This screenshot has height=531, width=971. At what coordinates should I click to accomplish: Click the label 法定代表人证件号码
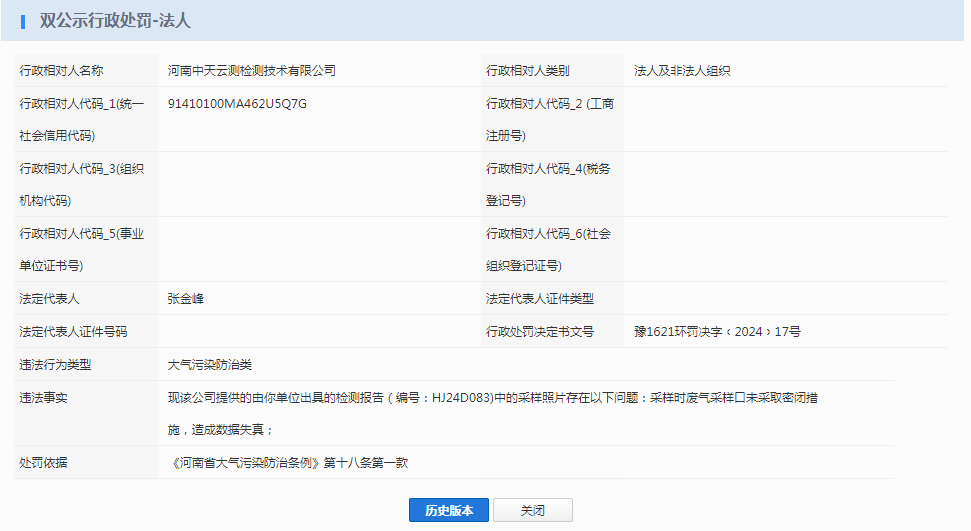[73, 331]
